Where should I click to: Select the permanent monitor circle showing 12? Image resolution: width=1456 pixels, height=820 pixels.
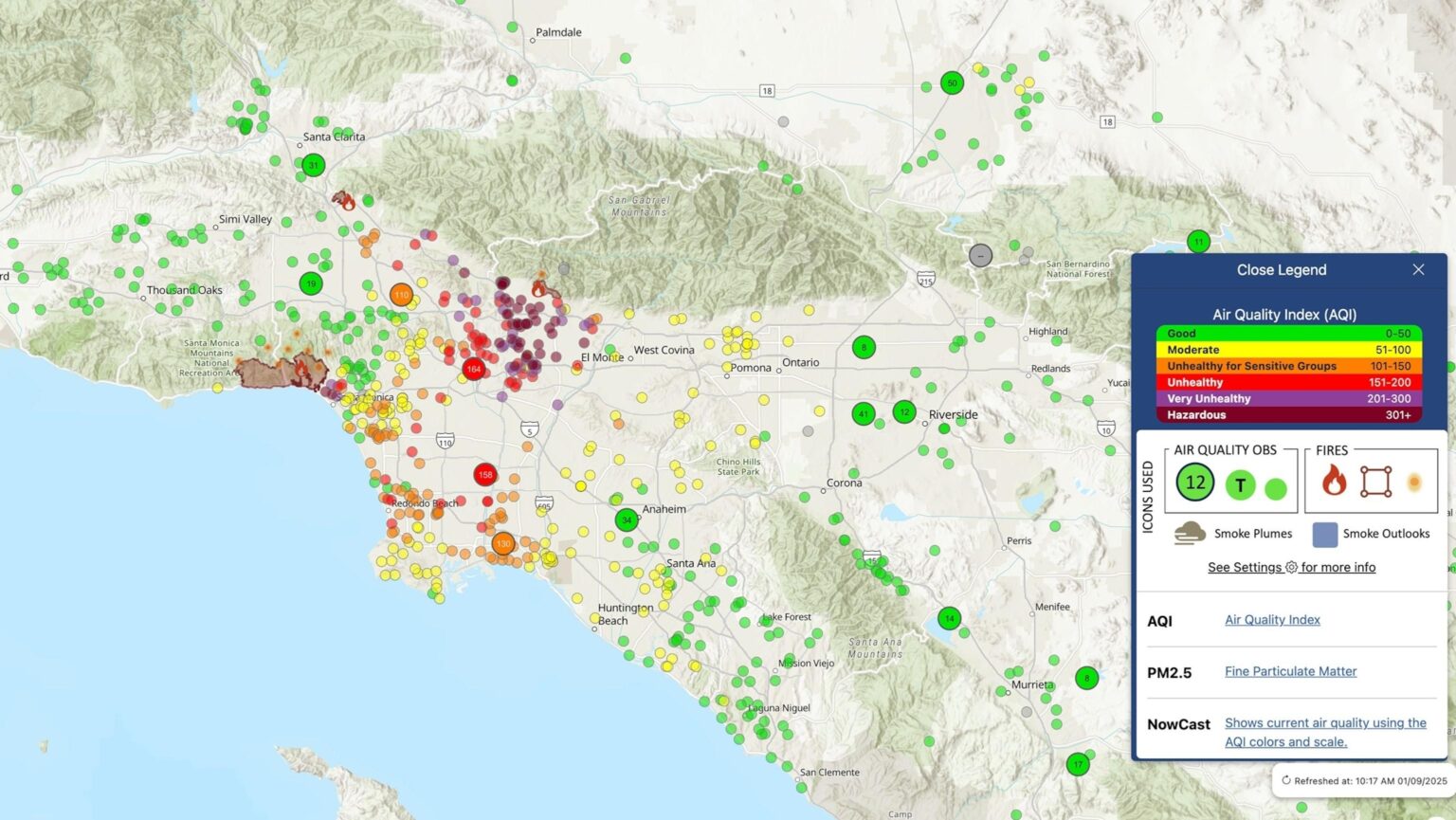(1194, 482)
